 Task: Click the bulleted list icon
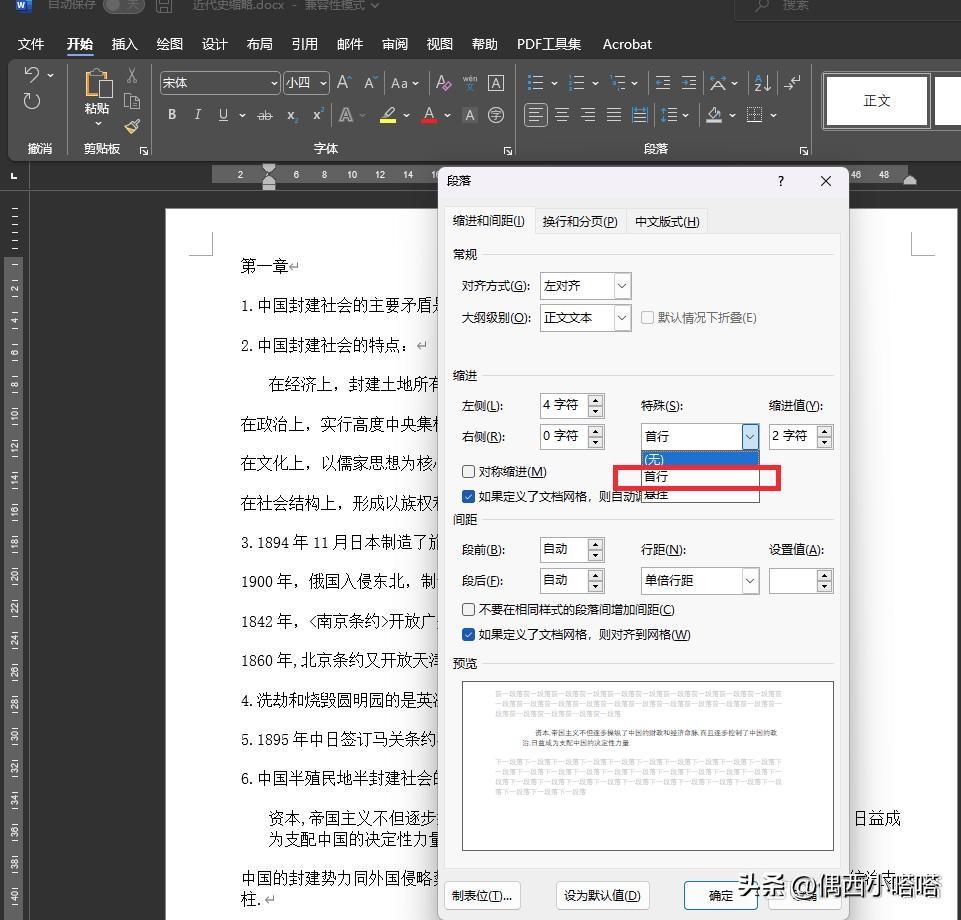[x=535, y=84]
